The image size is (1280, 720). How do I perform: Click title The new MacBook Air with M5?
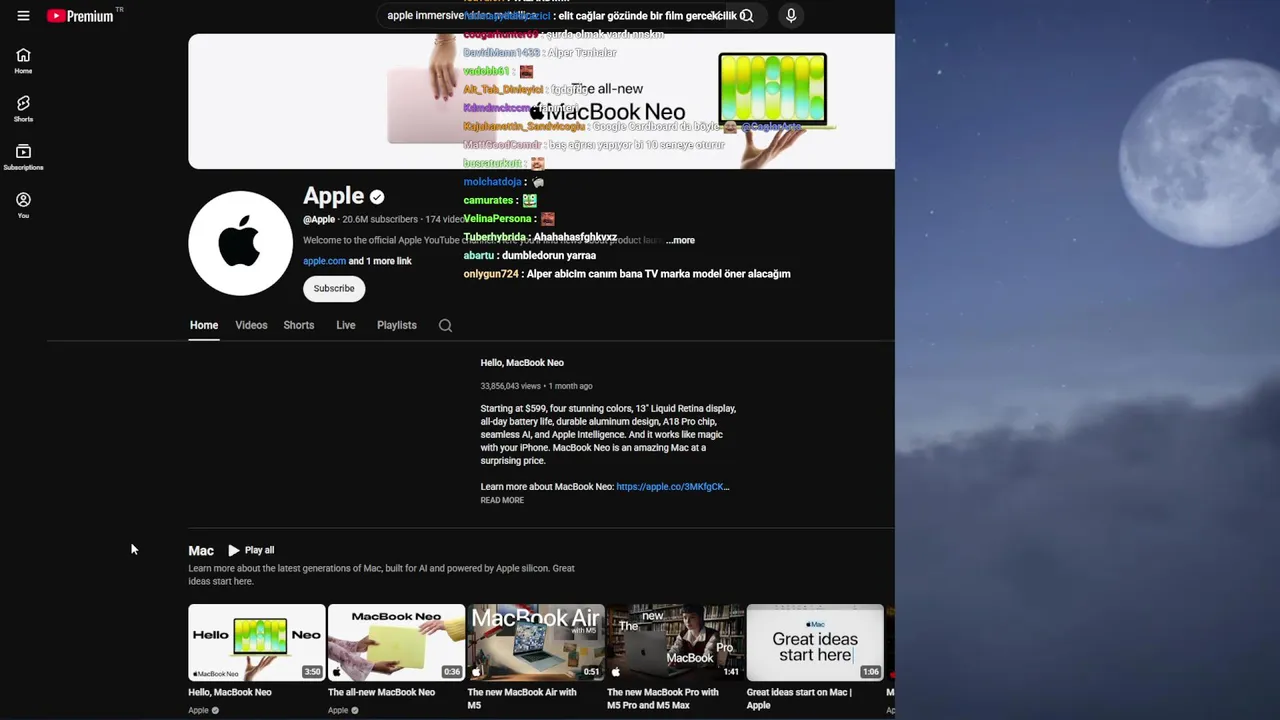pyautogui.click(x=522, y=698)
